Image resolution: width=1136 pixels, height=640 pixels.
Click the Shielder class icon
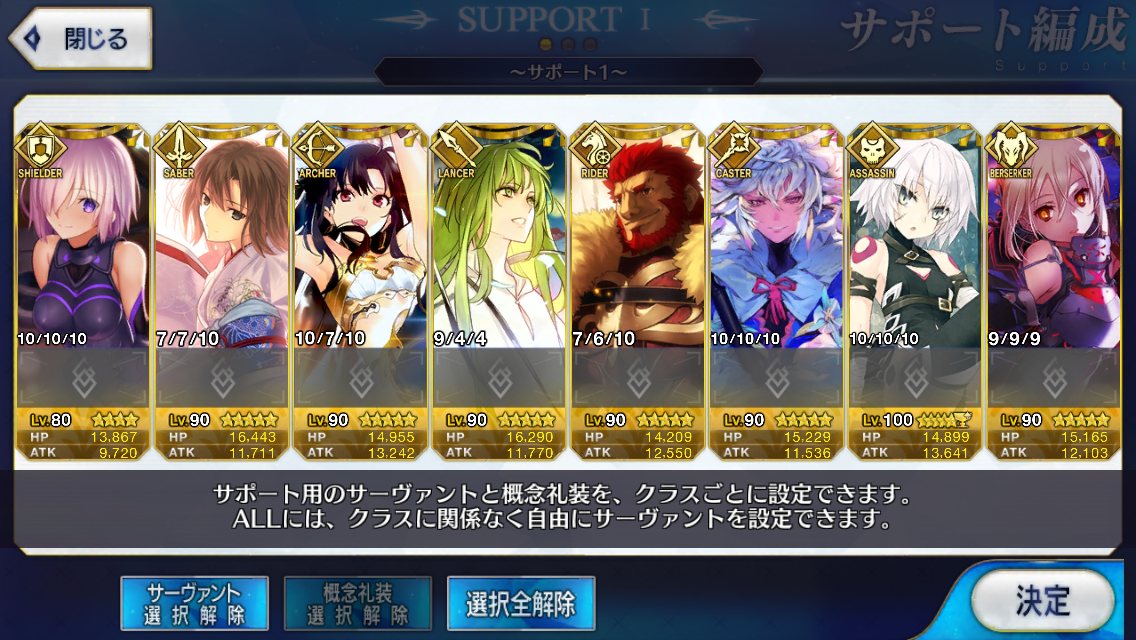click(41, 148)
